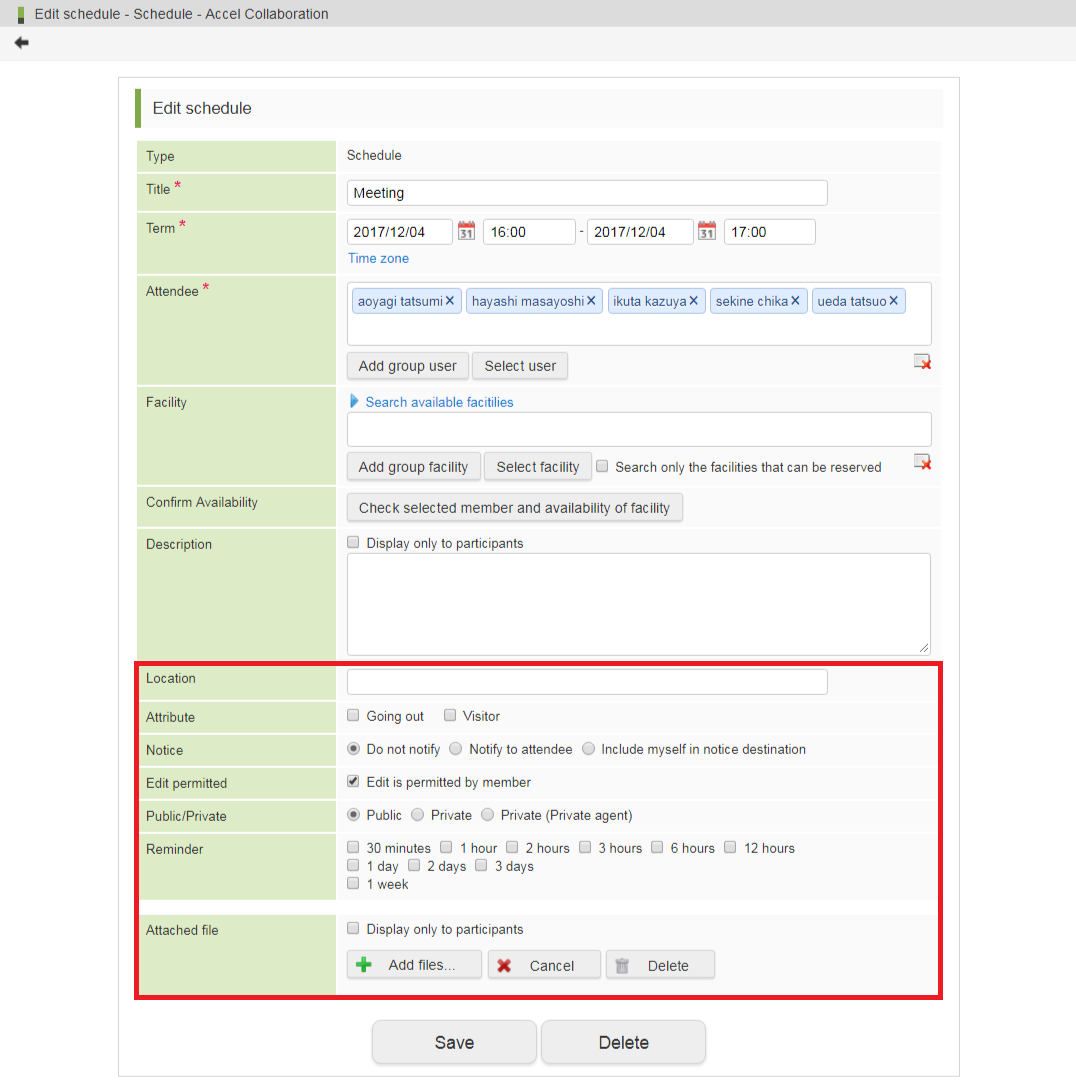1076x1085 pixels.
Task: Select the Notify to attendee option
Action: 456,749
